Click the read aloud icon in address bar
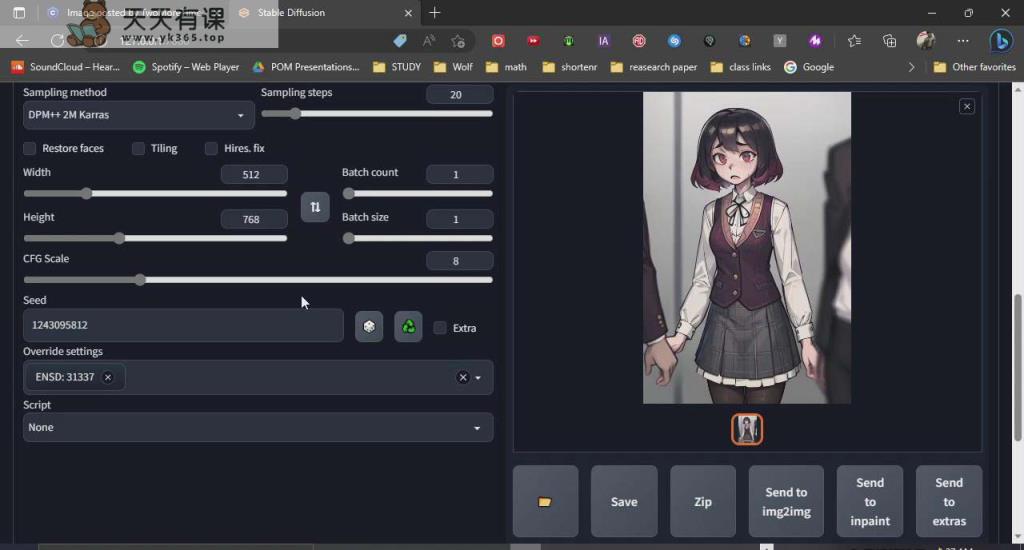Viewport: 1024px width, 550px height. pyautogui.click(x=428, y=41)
